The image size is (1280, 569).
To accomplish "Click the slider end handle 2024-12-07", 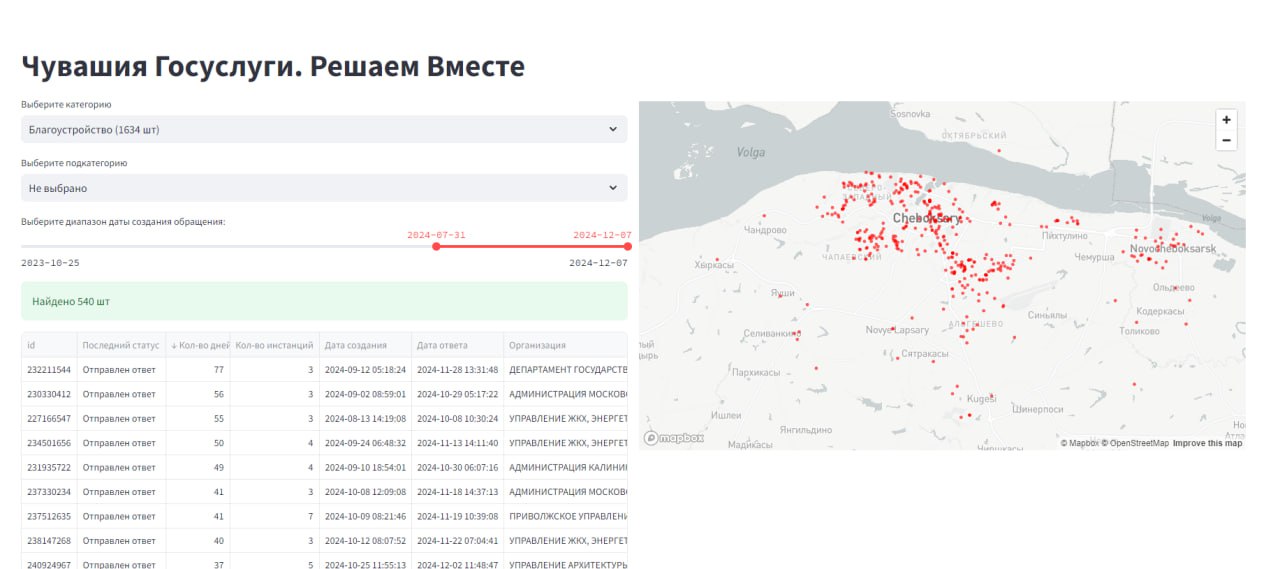I will [x=627, y=246].
